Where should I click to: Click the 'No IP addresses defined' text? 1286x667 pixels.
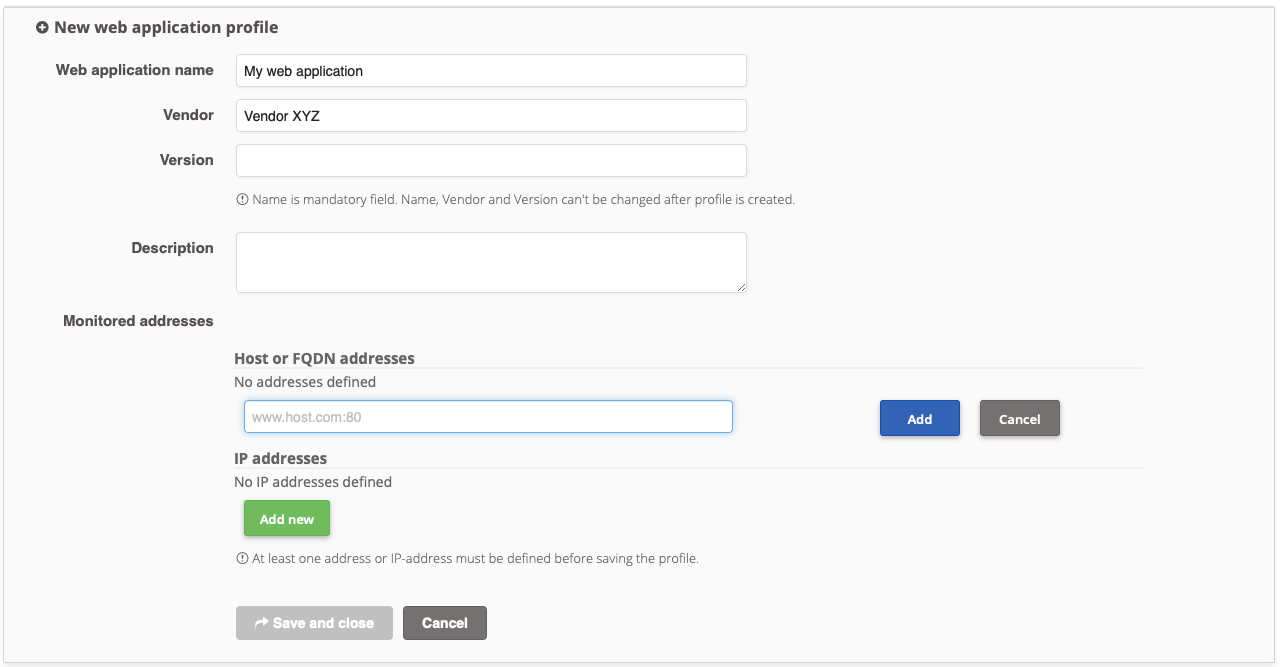click(x=313, y=482)
